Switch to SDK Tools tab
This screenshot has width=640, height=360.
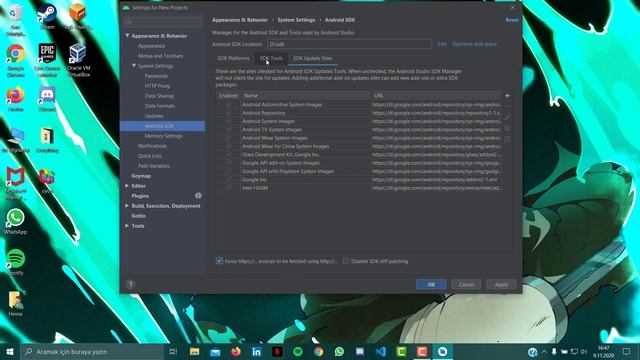(271, 58)
